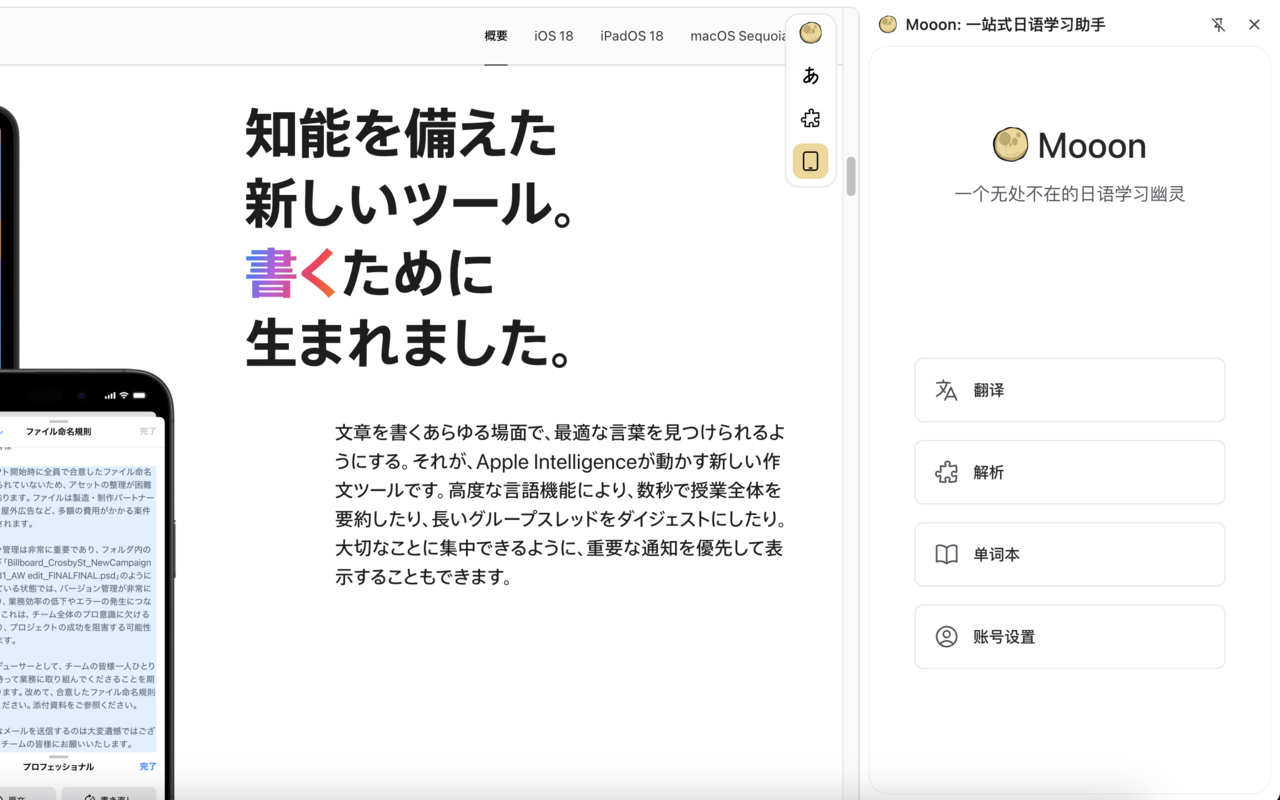Click the user avatar icon beside 账号设置
The height and width of the screenshot is (800, 1280).
(x=946, y=636)
